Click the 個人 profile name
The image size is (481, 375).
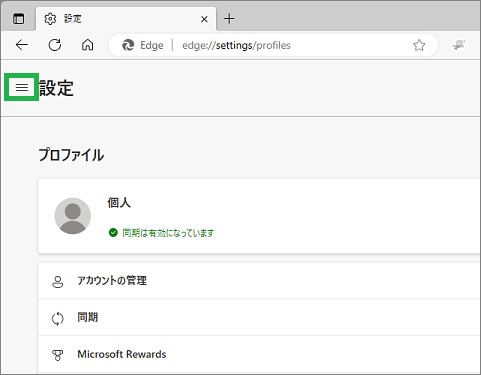click(119, 202)
